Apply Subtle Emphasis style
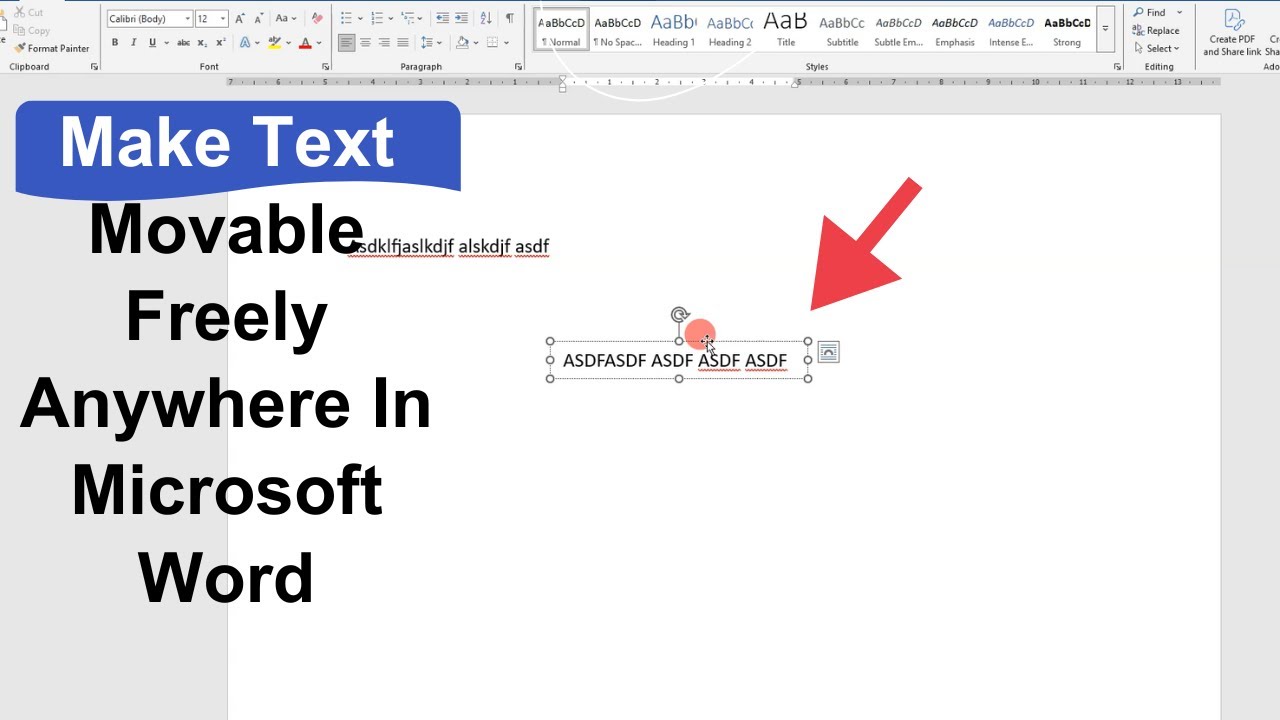 click(898, 28)
